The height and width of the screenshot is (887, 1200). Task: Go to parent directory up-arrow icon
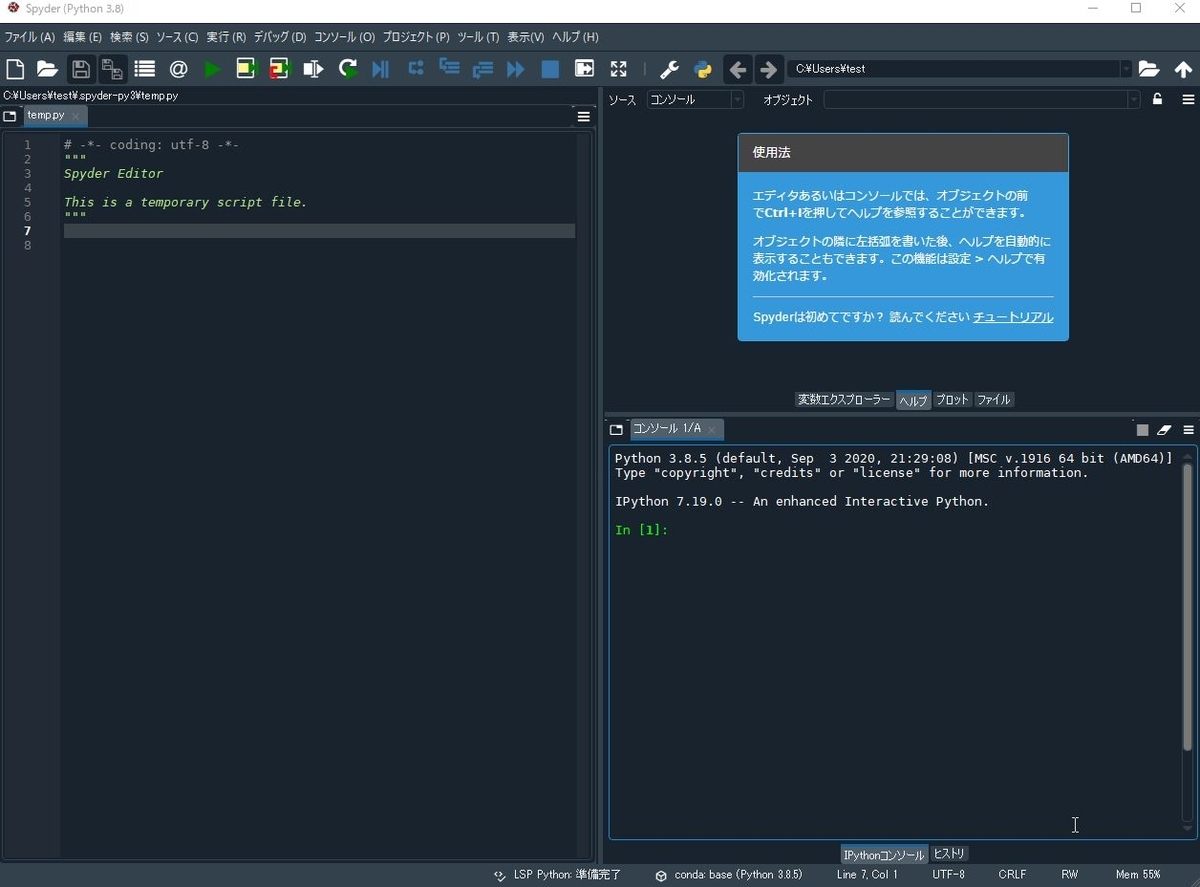[x=1183, y=69]
